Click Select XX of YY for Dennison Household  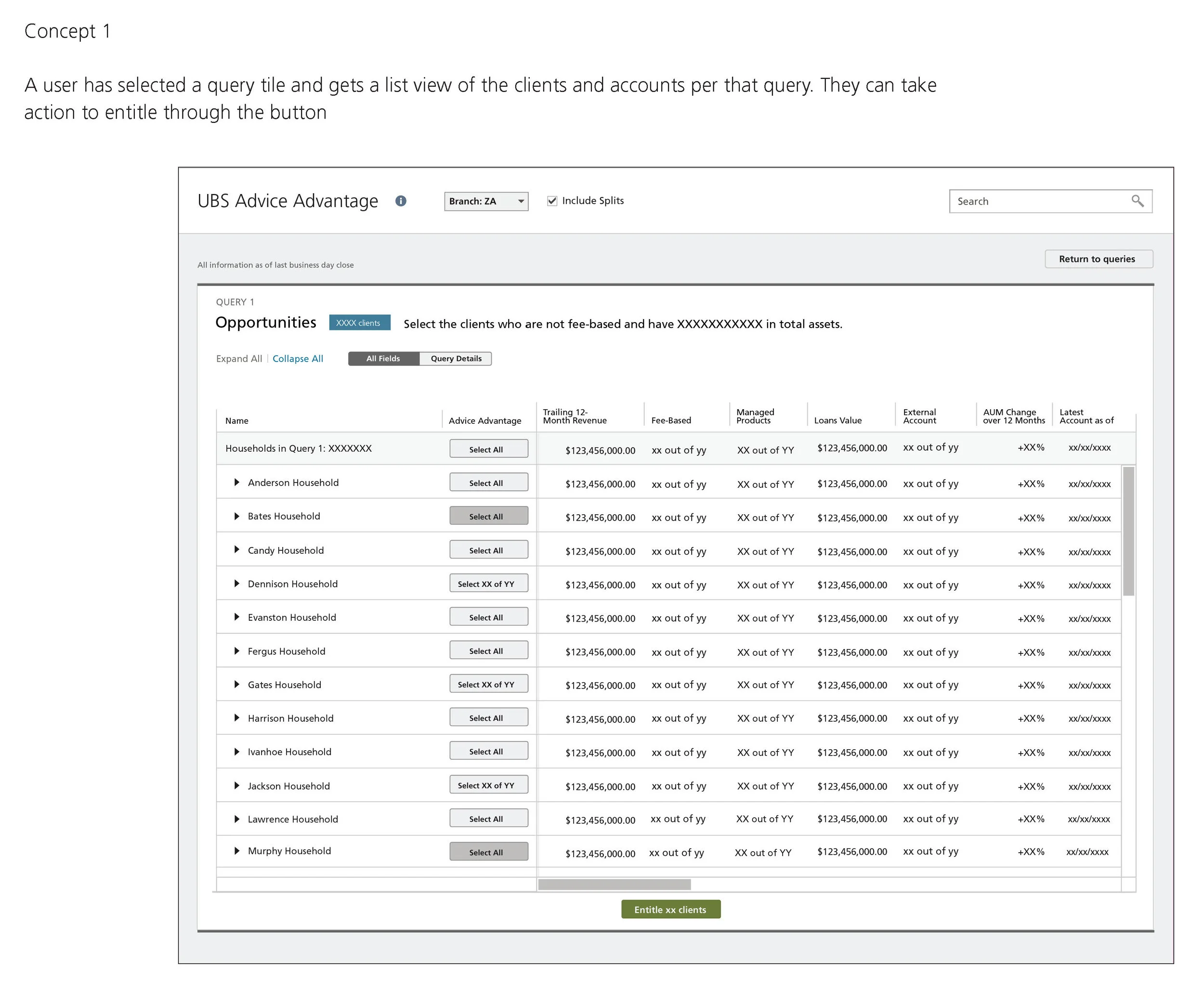click(x=488, y=584)
